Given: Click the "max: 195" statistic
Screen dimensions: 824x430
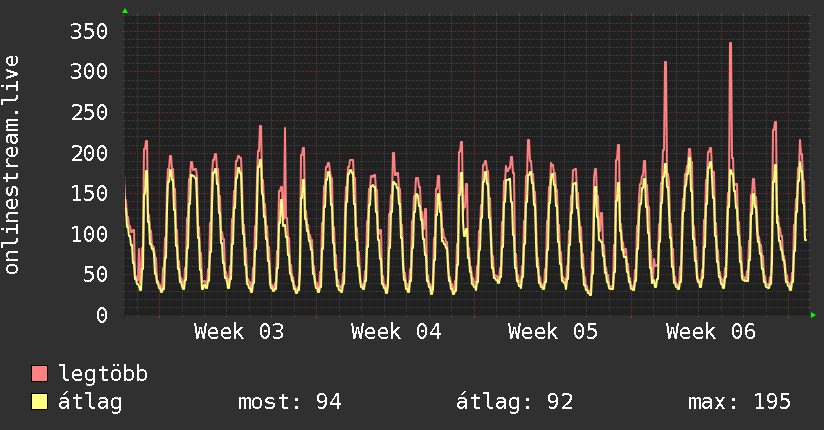Looking at the screenshot, I should click(x=739, y=402).
